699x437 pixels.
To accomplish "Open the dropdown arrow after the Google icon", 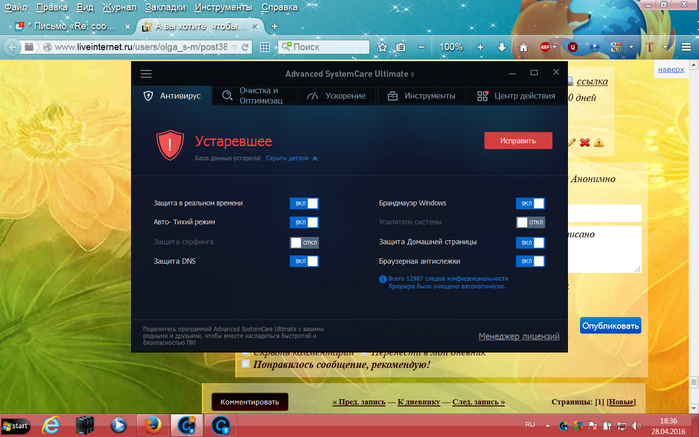I will pyautogui.click(x=631, y=47).
